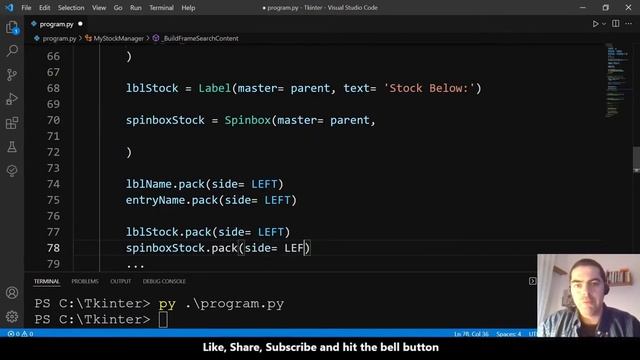Split the editor right
The width and height of the screenshot is (640, 360).
pyautogui.click(x=616, y=24)
